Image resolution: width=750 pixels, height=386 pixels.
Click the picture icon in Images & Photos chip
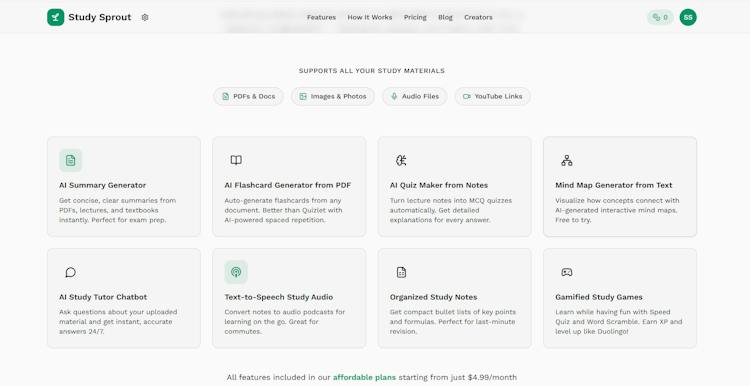(x=303, y=96)
